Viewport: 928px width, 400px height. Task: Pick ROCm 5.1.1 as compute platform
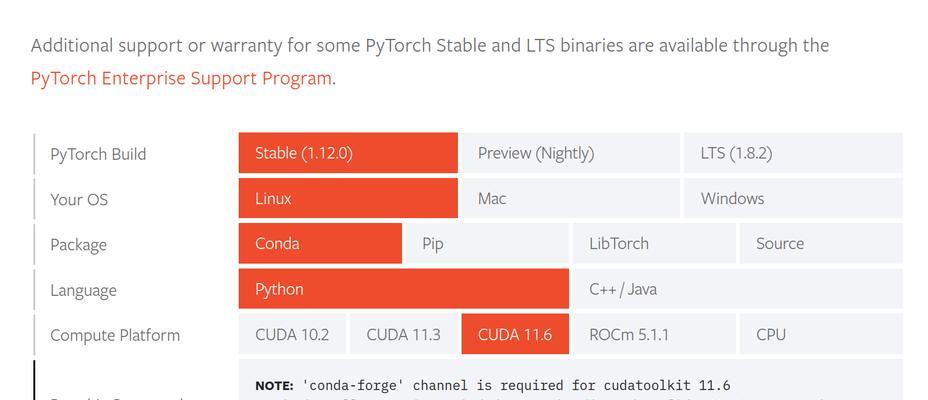tap(654, 334)
